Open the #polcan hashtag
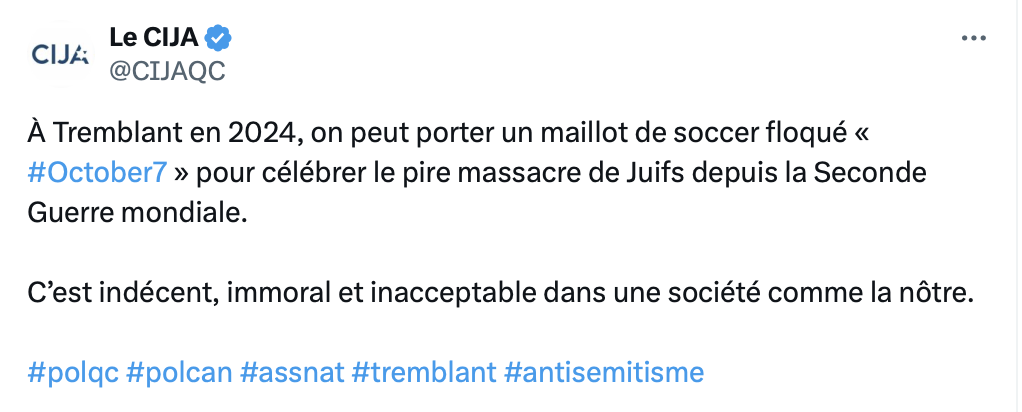1022x412 pixels. tap(179, 372)
